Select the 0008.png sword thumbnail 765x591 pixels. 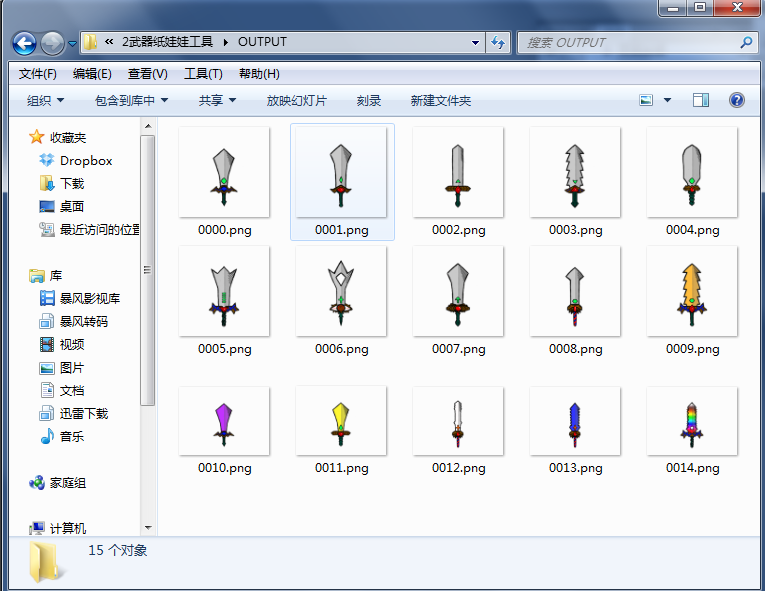(575, 291)
